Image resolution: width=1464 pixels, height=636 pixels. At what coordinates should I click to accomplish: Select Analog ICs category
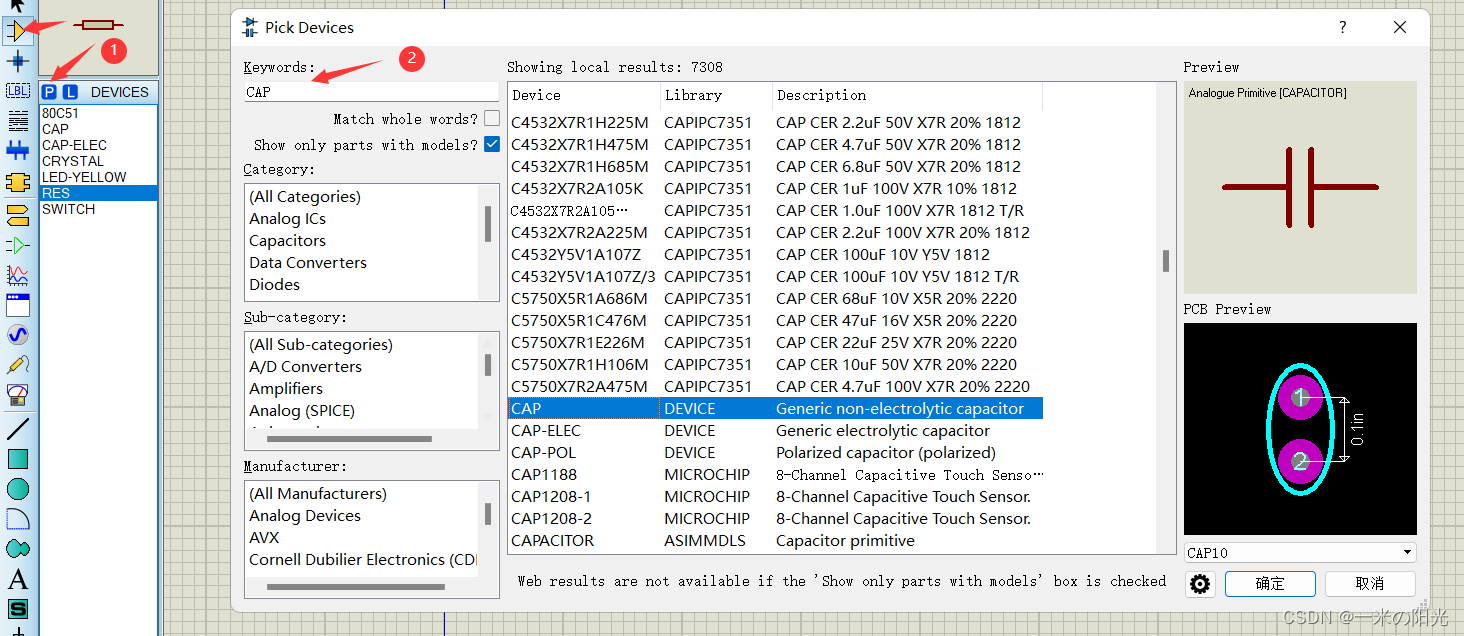point(288,219)
